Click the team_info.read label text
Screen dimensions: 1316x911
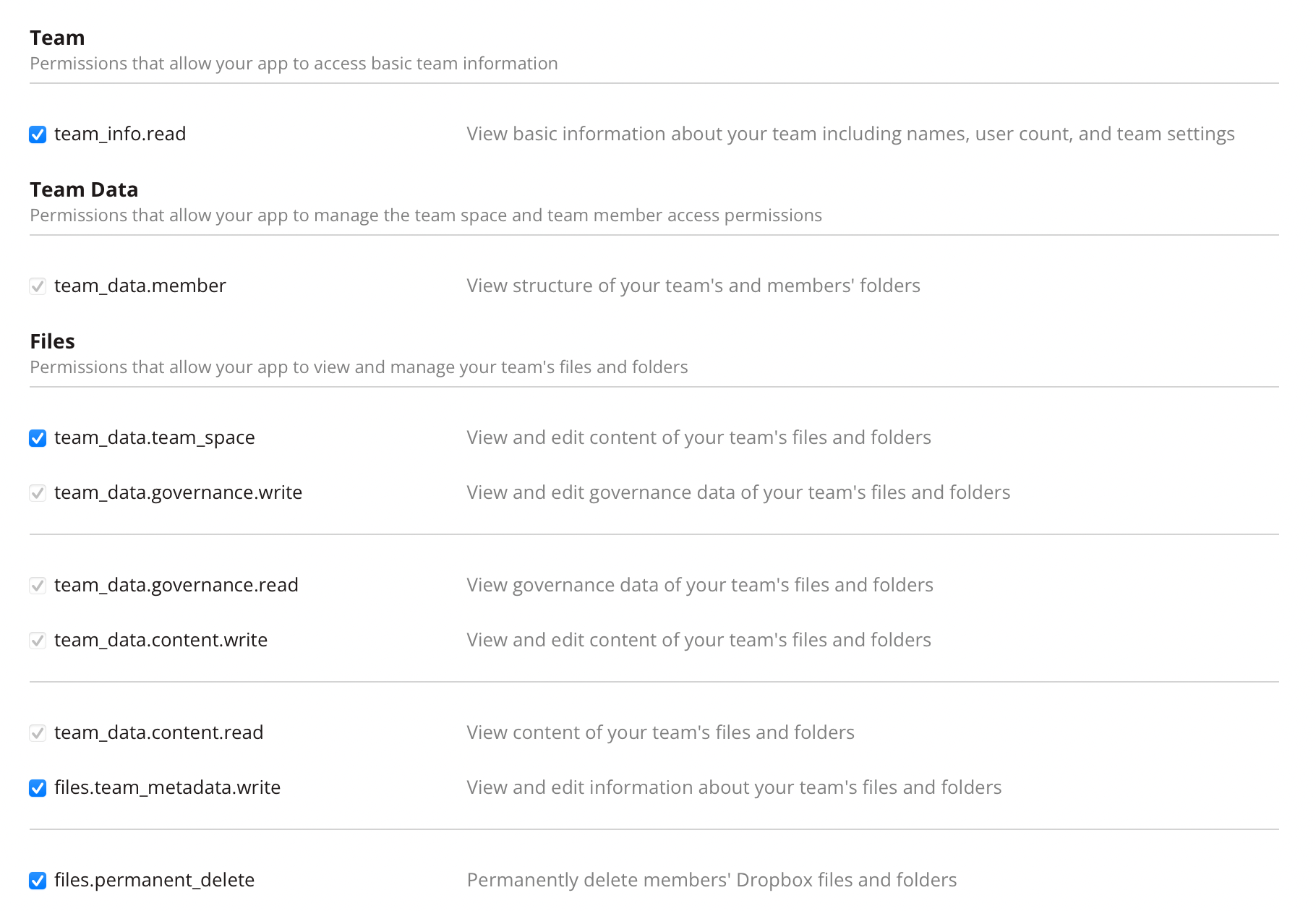120,134
